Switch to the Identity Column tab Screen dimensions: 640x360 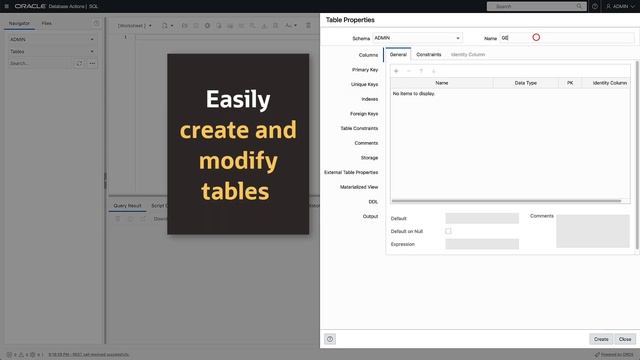[x=468, y=54]
